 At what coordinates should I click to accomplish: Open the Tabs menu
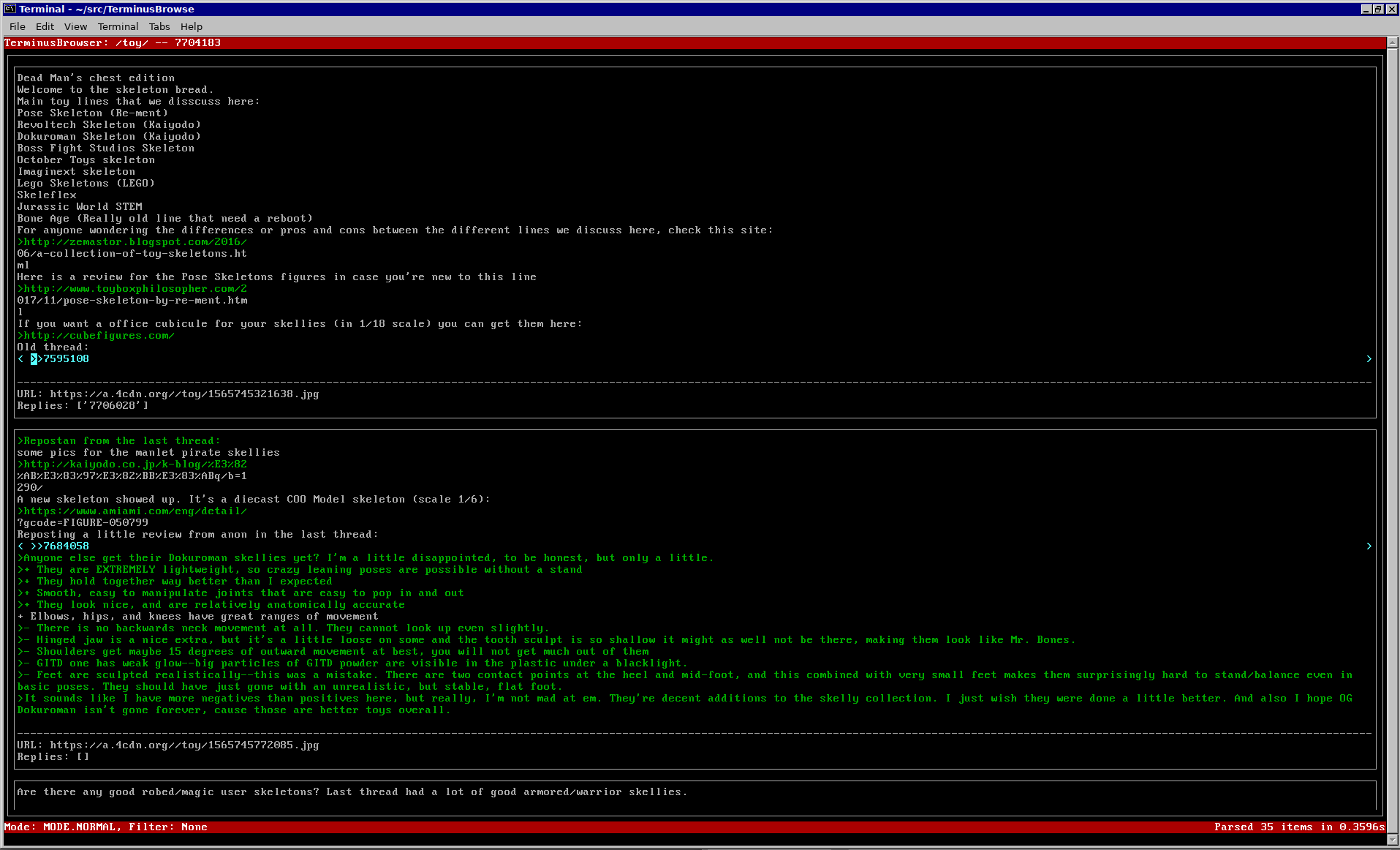159,26
